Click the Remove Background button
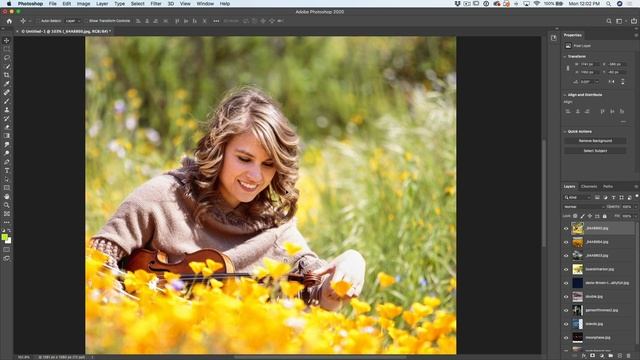This screenshot has height=360, width=640. (595, 141)
